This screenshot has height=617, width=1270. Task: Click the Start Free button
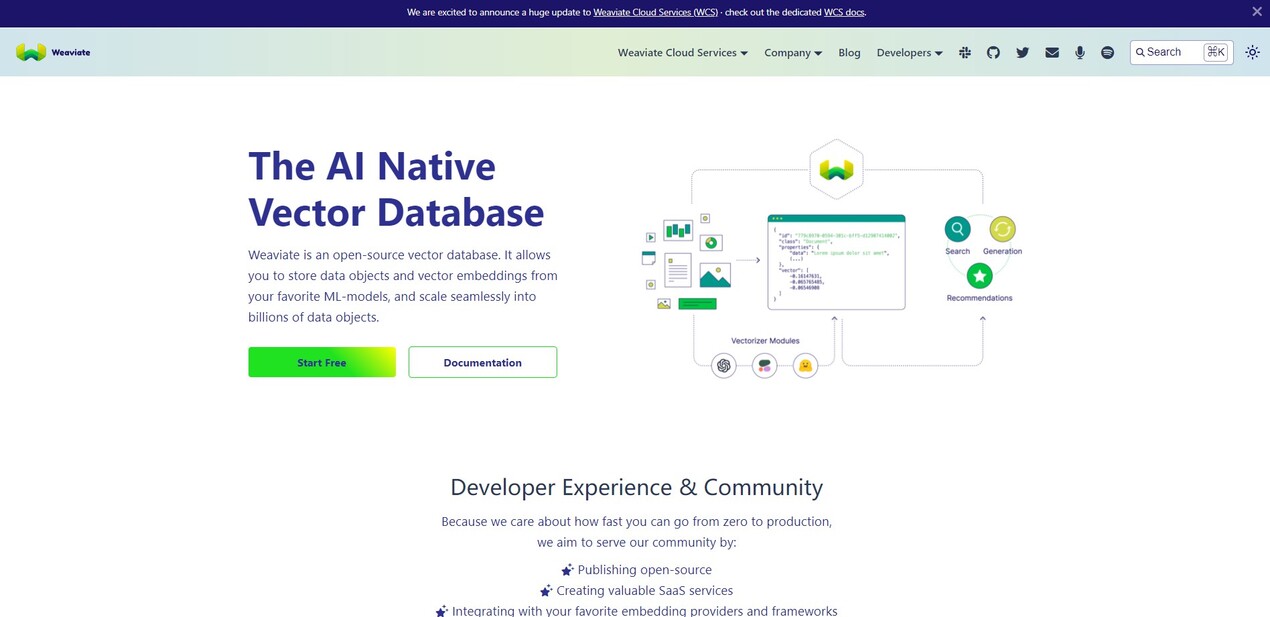coord(322,362)
